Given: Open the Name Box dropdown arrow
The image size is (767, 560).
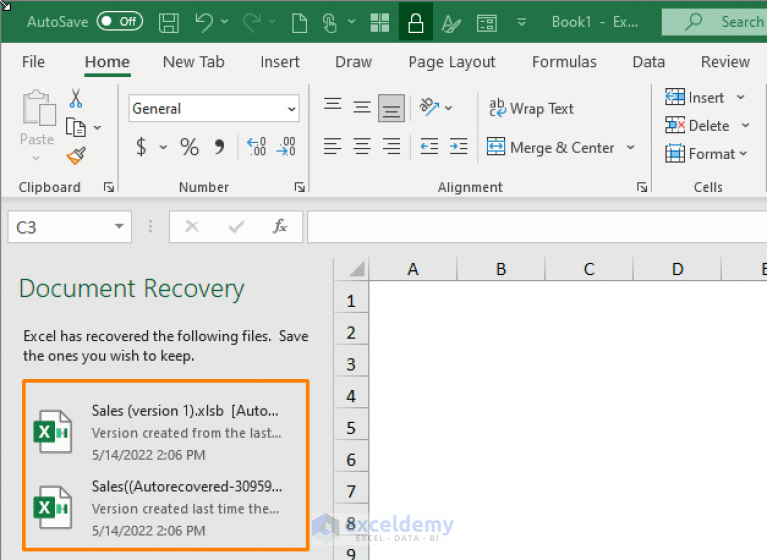Looking at the screenshot, I should click(x=119, y=226).
